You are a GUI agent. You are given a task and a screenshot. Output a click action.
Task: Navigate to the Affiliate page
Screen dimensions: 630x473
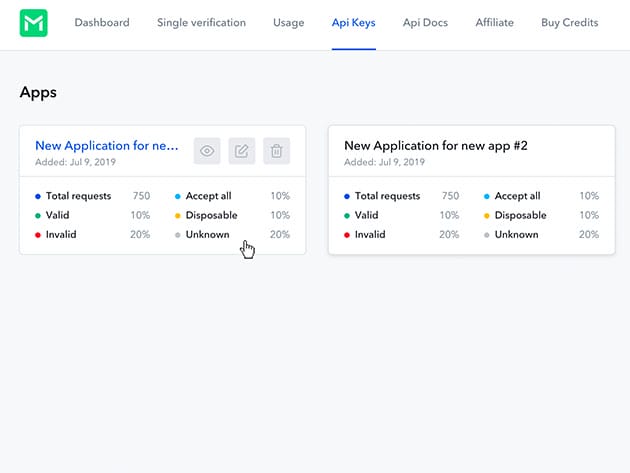click(x=495, y=23)
